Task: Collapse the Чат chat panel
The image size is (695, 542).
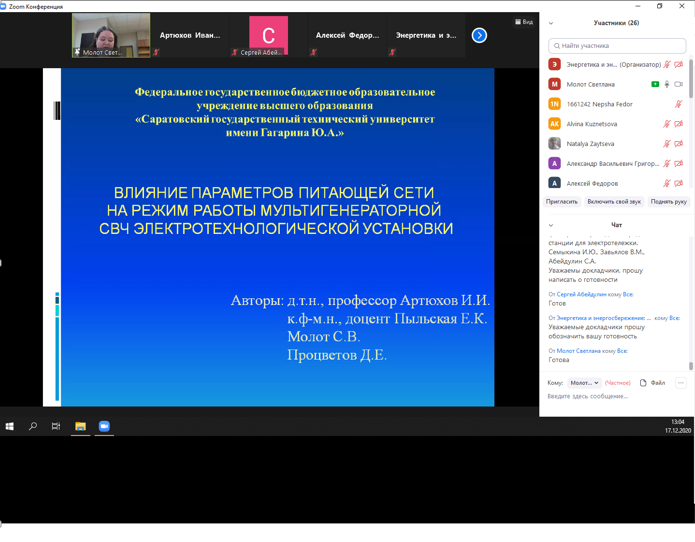Action: click(551, 225)
